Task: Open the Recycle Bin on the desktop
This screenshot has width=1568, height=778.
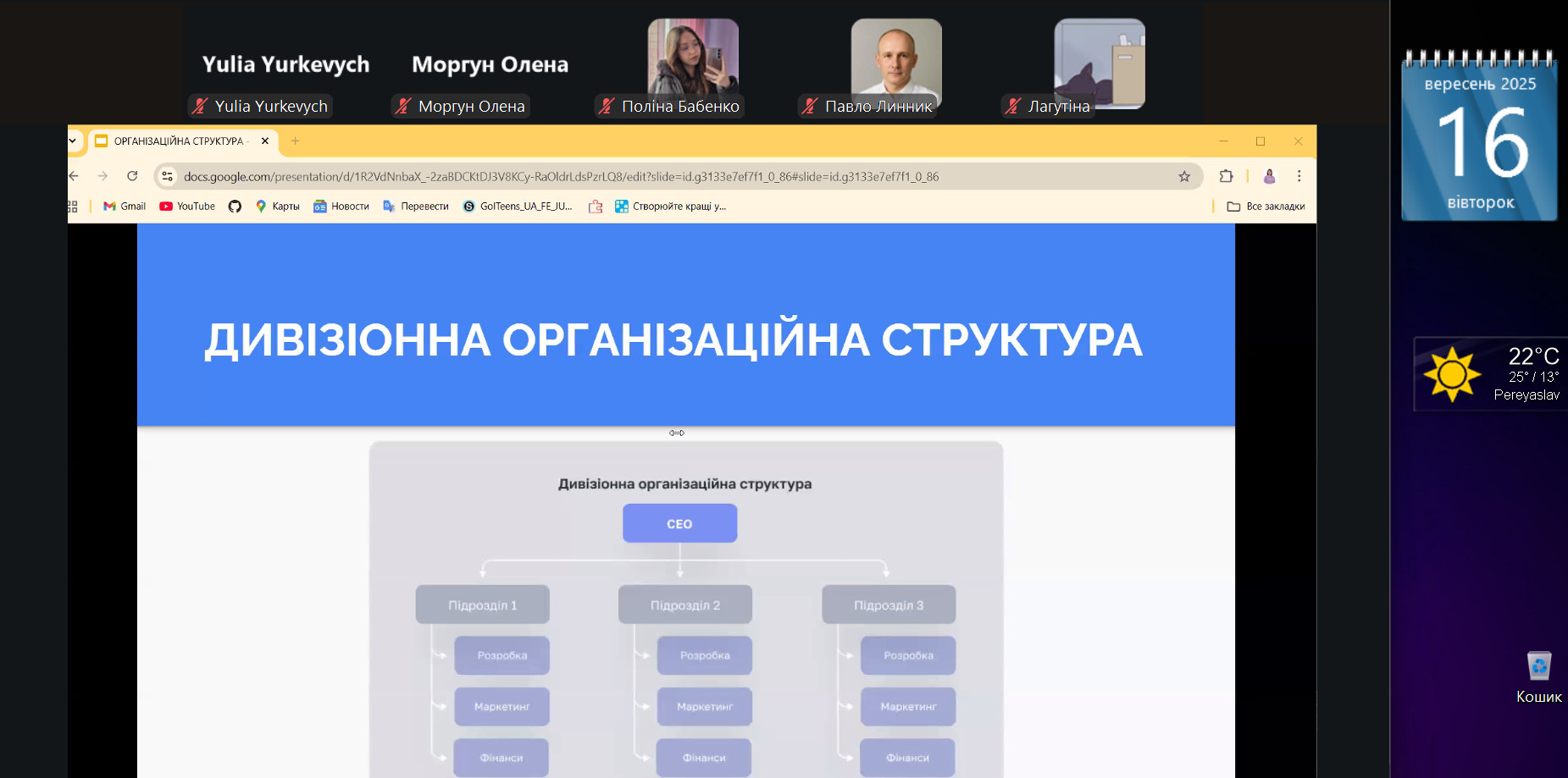Action: click(1538, 667)
